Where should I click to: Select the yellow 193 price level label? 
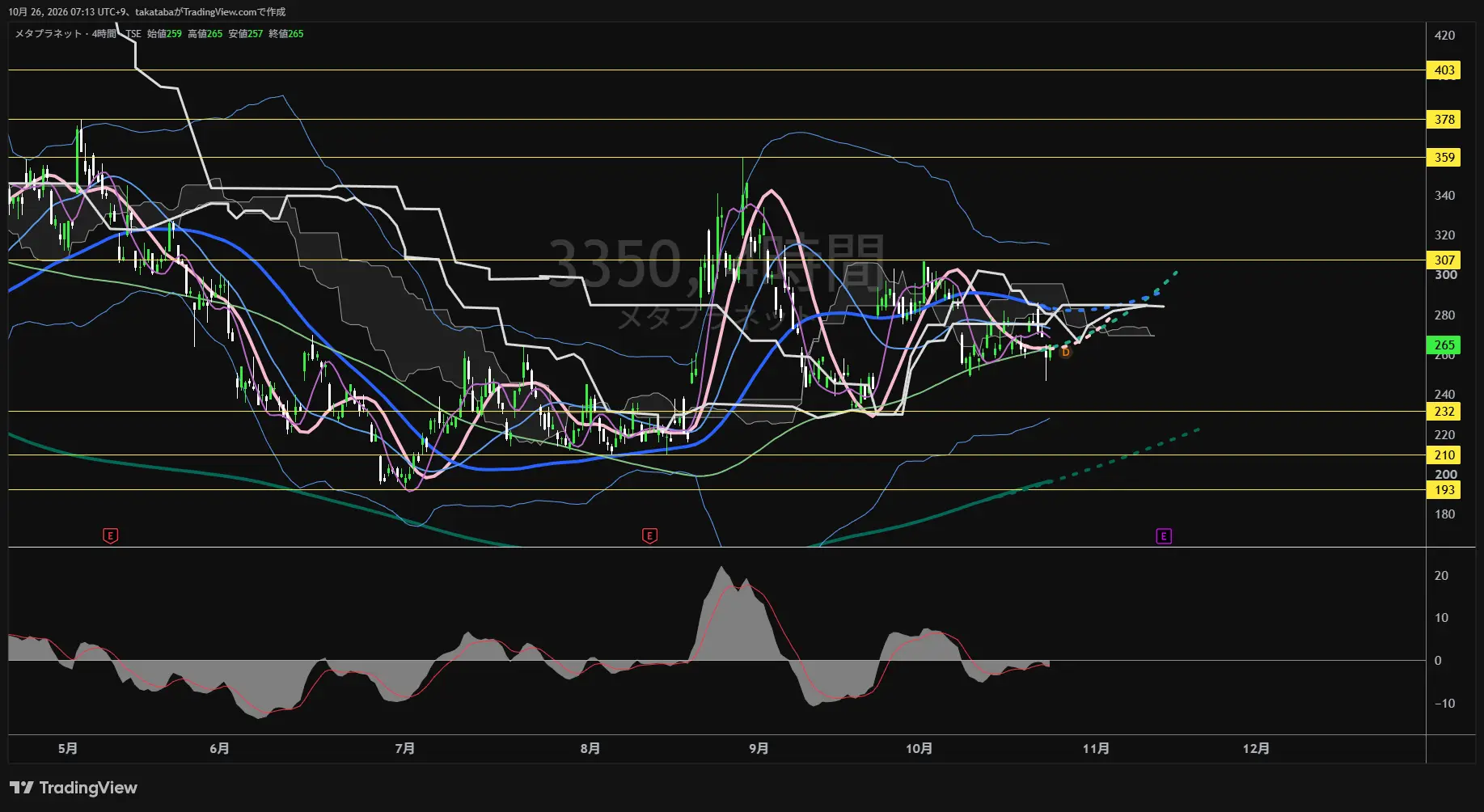coord(1444,490)
